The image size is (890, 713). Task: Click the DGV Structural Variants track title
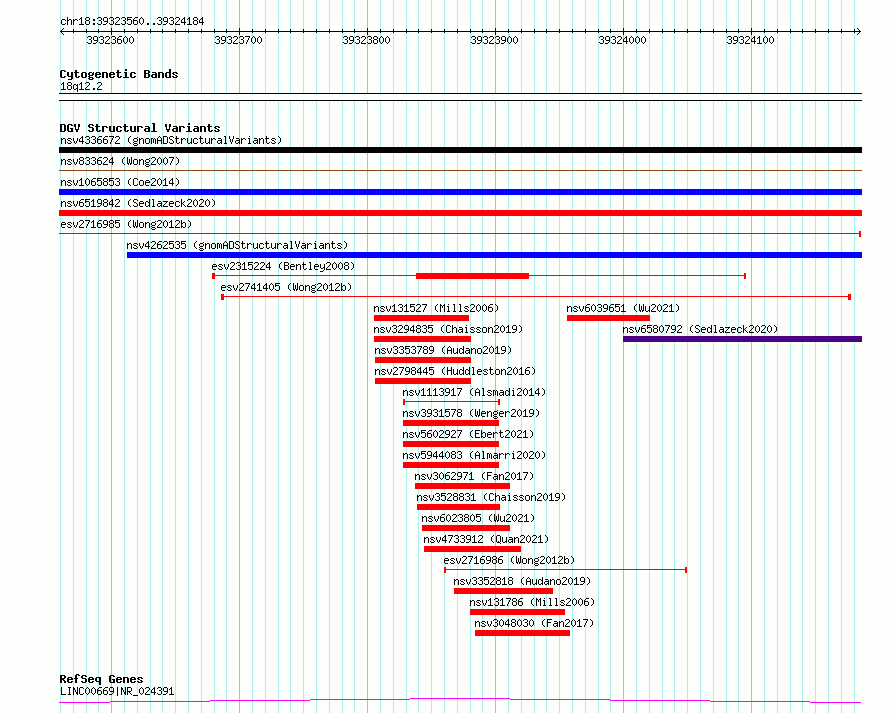coord(140,128)
